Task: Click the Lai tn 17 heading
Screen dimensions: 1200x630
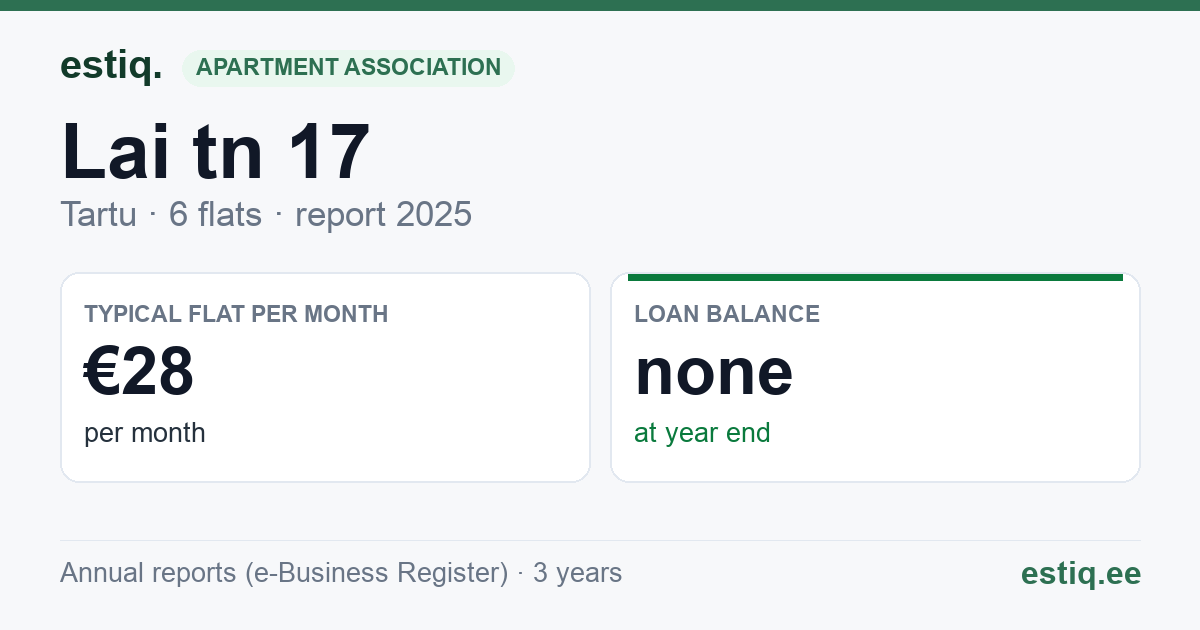Action: tap(215, 152)
